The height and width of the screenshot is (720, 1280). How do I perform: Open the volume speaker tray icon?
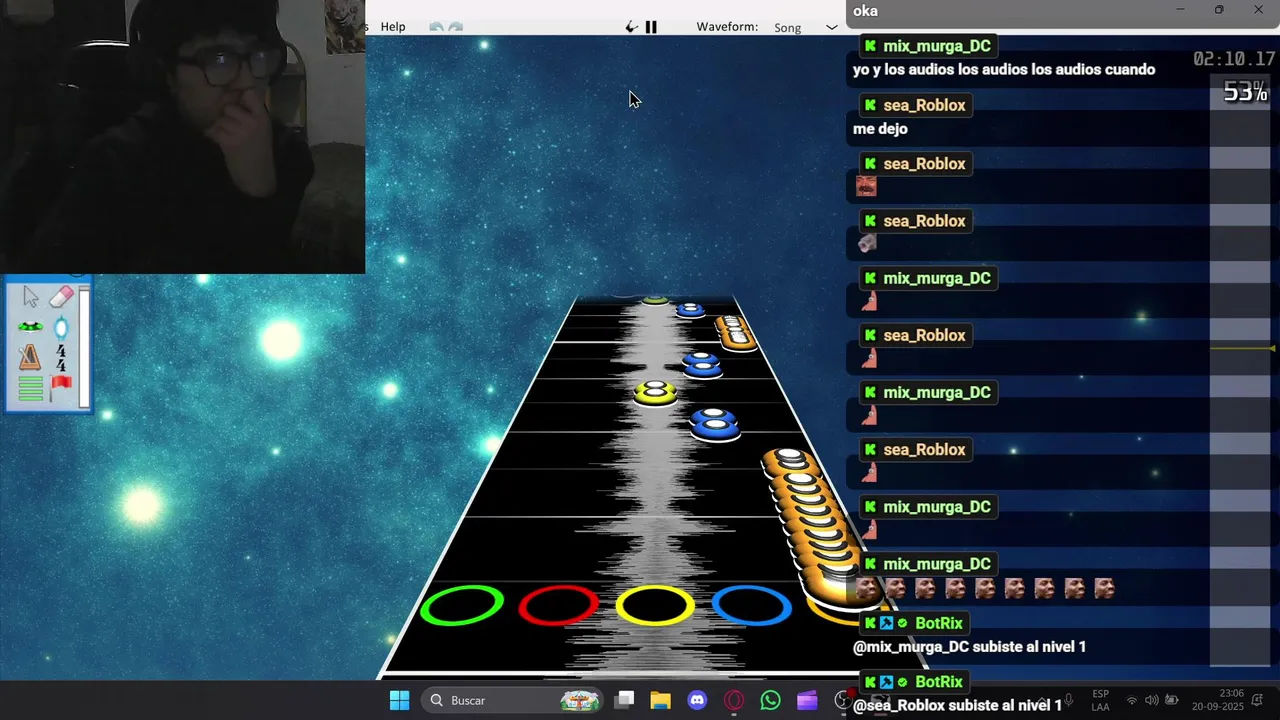click(1151, 700)
